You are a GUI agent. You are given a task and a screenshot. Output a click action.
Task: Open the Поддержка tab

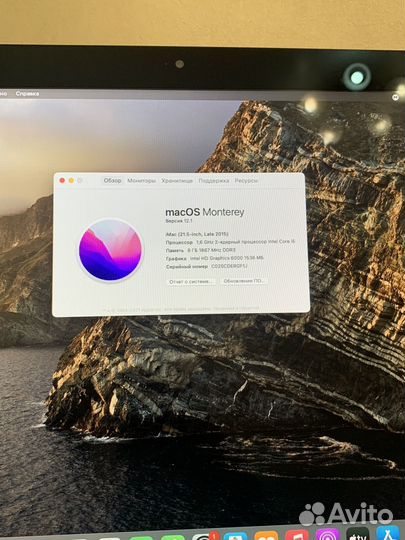(x=214, y=180)
